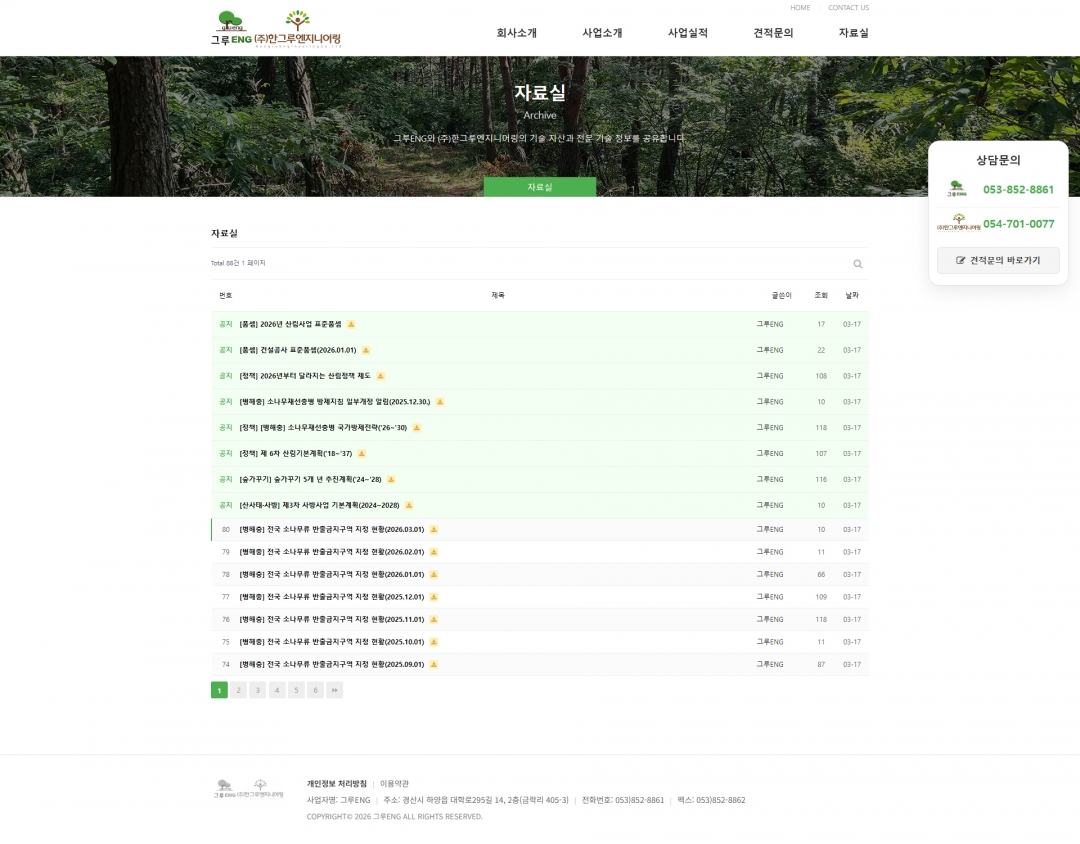Click file icon on post number 80

(x=434, y=530)
